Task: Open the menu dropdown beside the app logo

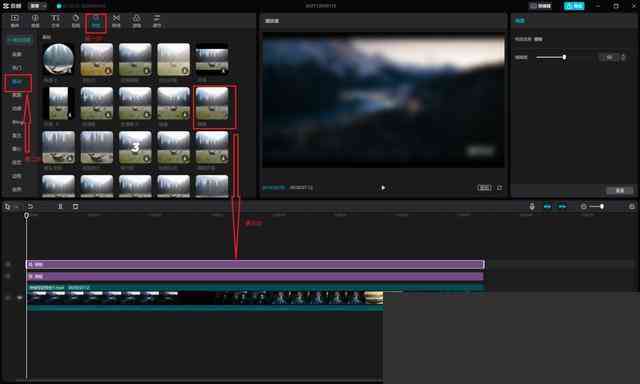Action: click(37, 6)
